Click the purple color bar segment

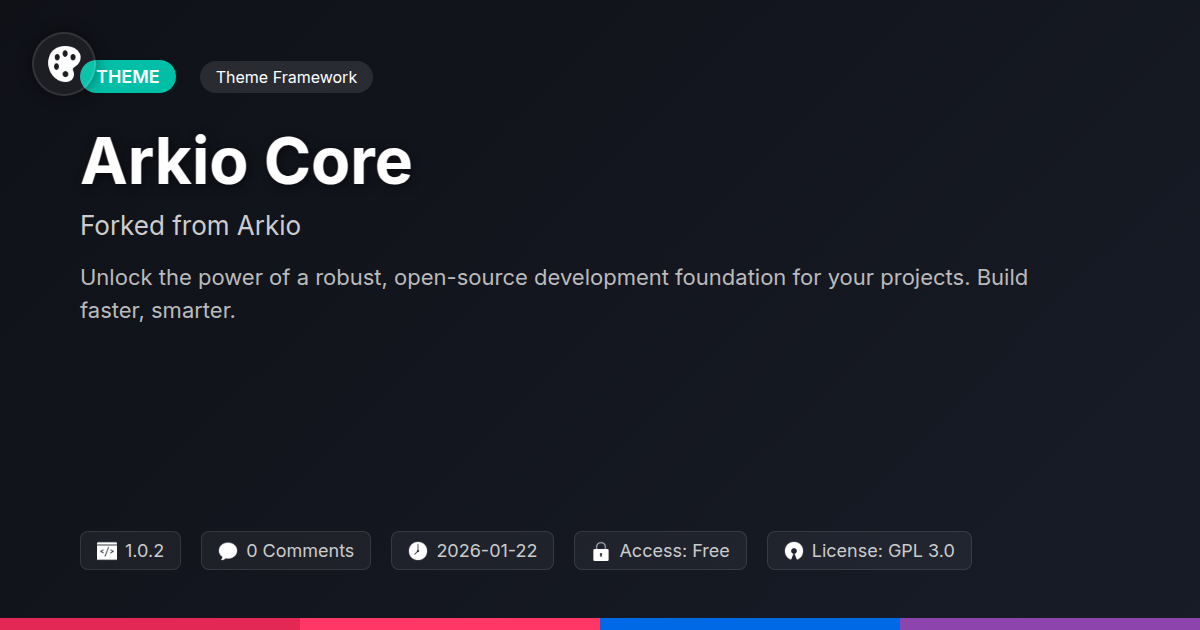(x=1050, y=624)
